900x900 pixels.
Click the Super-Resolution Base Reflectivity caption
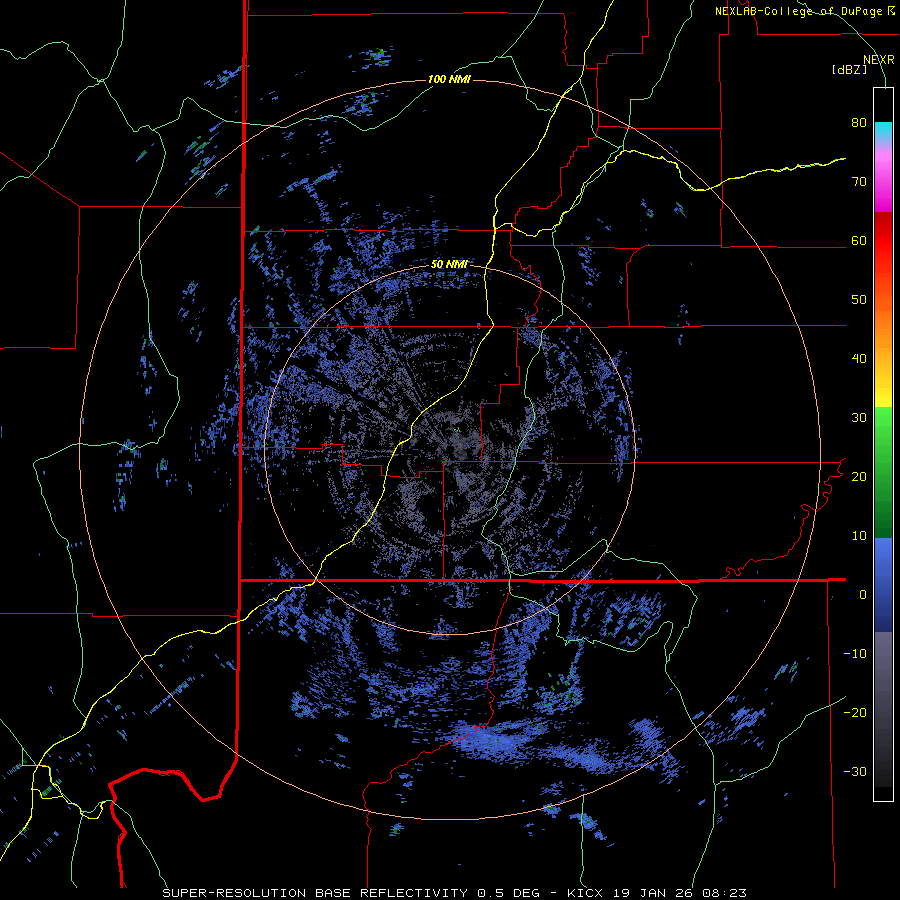point(454,893)
